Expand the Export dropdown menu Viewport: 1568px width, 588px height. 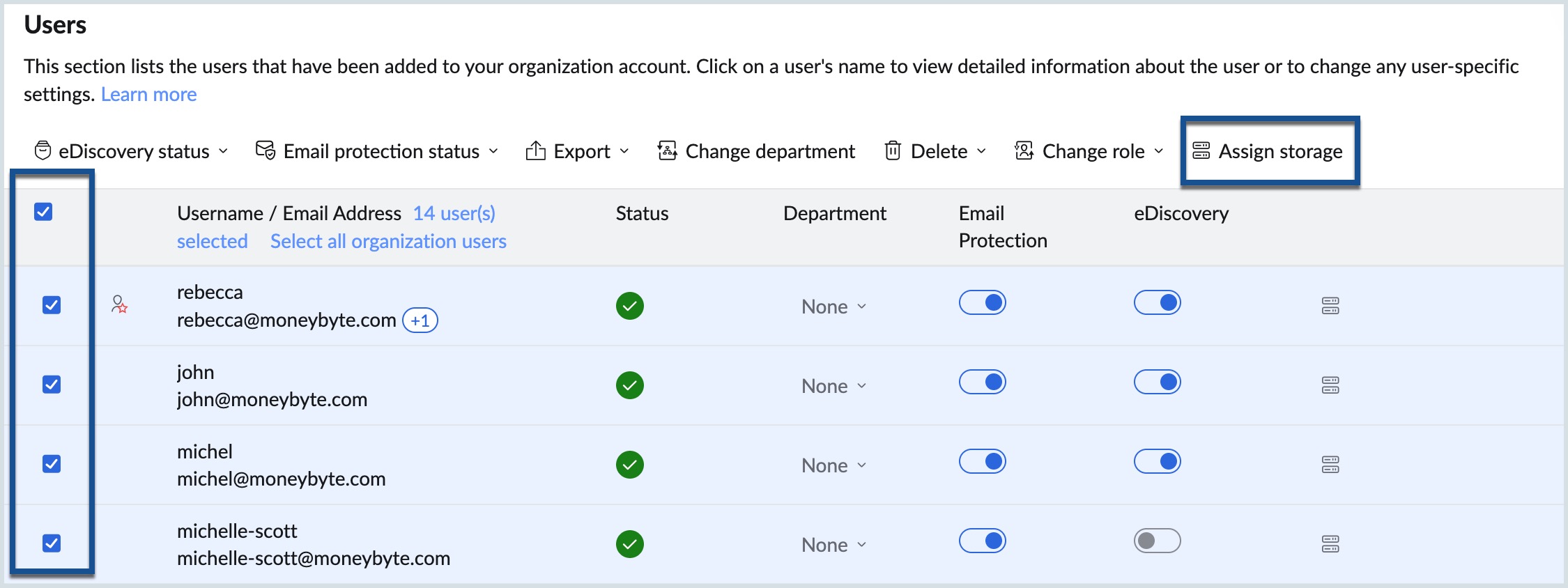click(577, 151)
